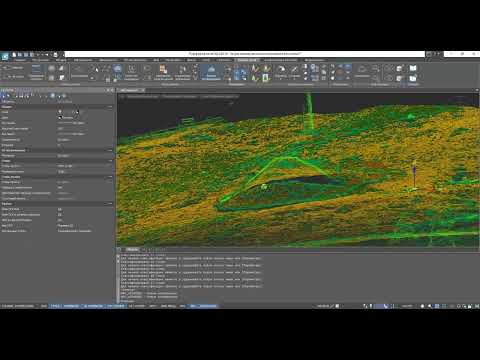
Task: Click the green vertical pole object in viewport
Action: coord(309,111)
